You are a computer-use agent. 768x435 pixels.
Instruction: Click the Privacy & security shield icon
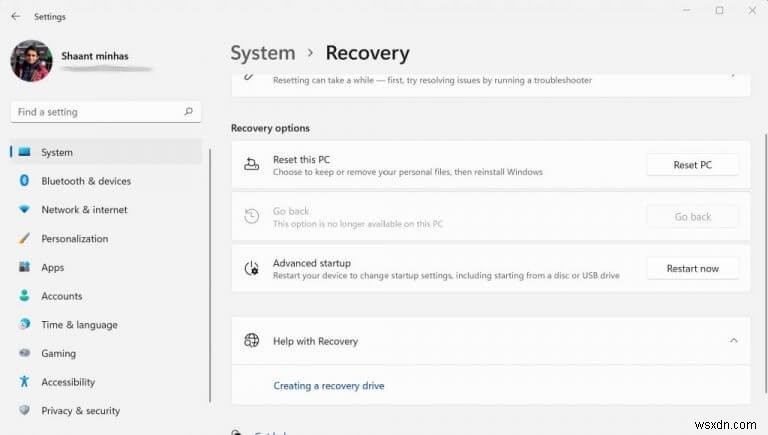[24, 410]
